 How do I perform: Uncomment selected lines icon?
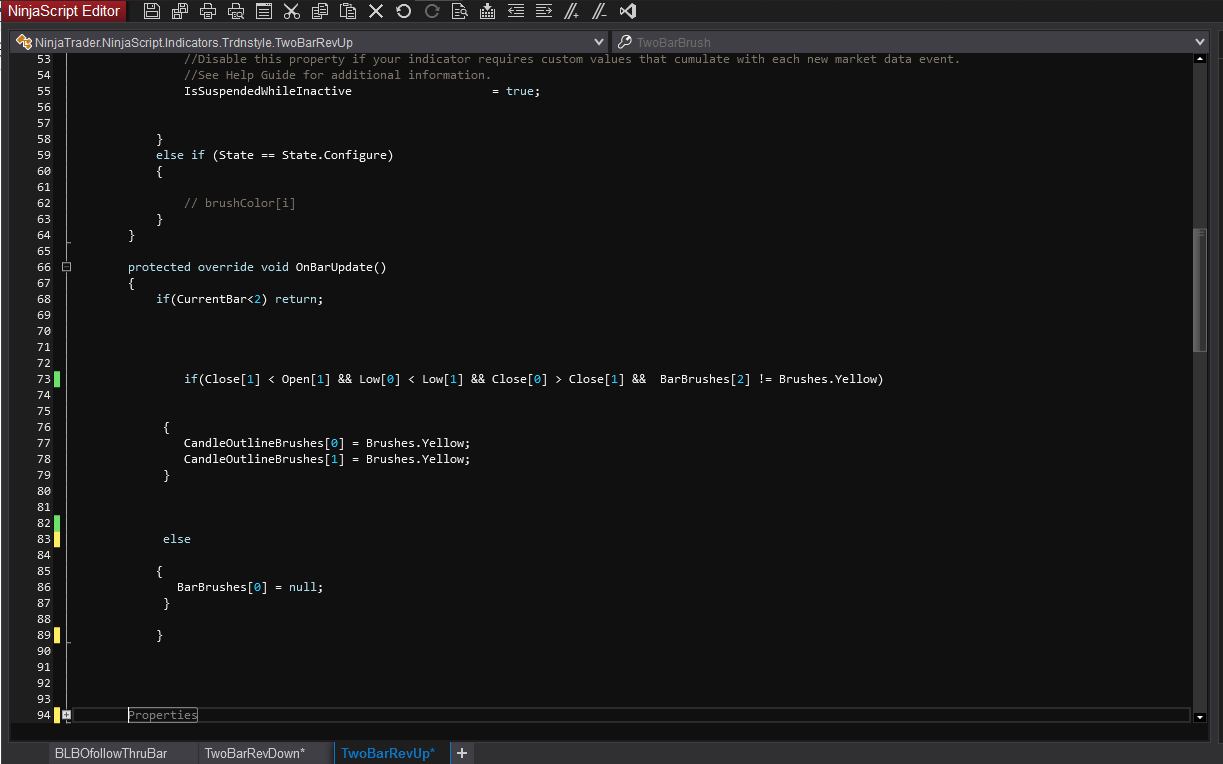(600, 11)
